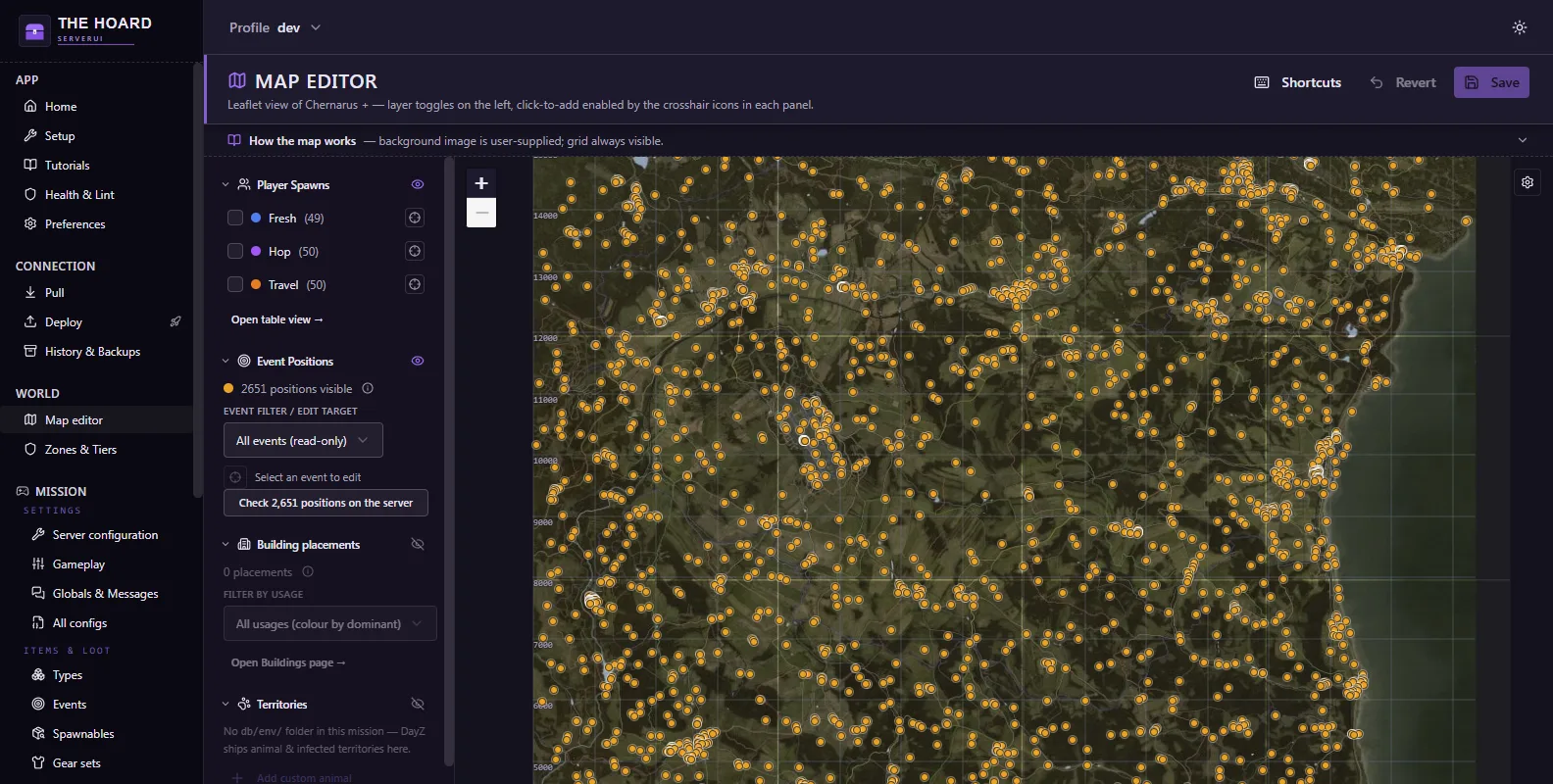
Task: Collapse the Building placements section chevron
Action: tap(225, 544)
